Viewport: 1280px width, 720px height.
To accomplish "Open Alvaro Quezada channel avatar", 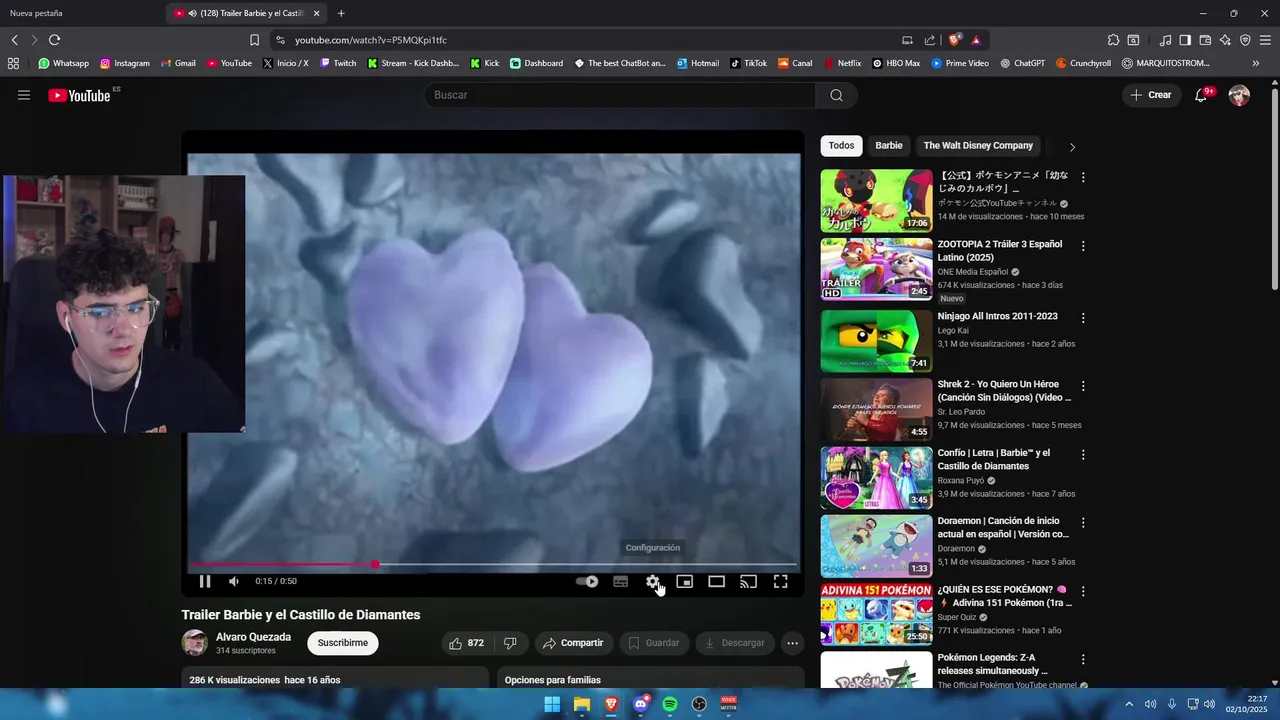I will coord(195,643).
